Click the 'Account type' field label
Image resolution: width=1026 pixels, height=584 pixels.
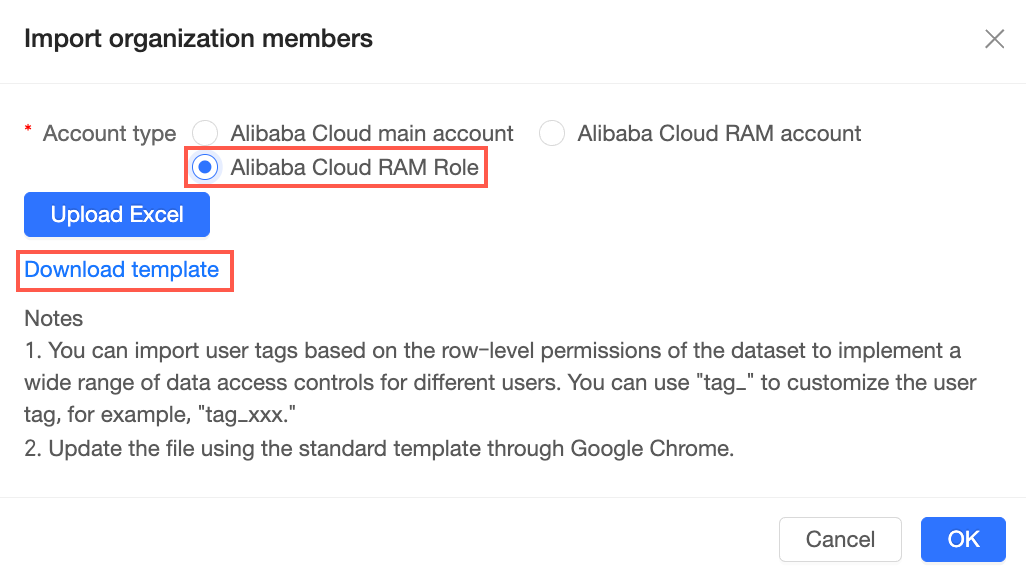(x=109, y=133)
